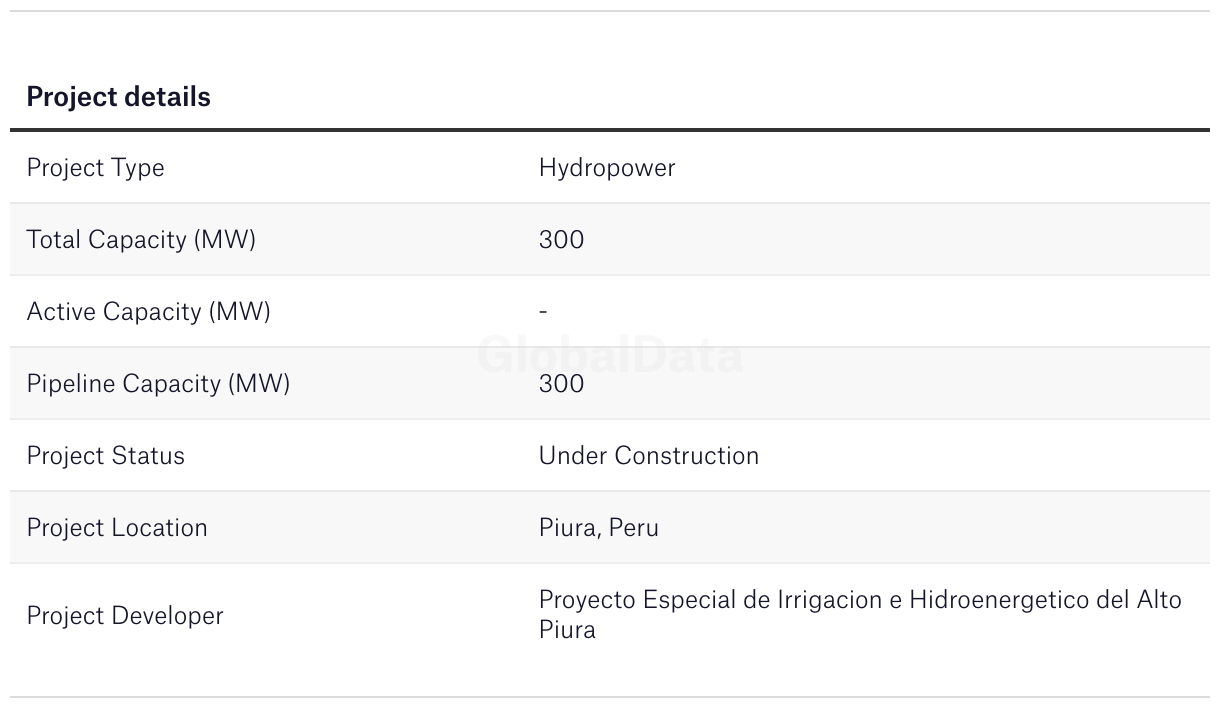Click the word Piura under the developer name
The image size is (1220, 708).
coord(567,630)
